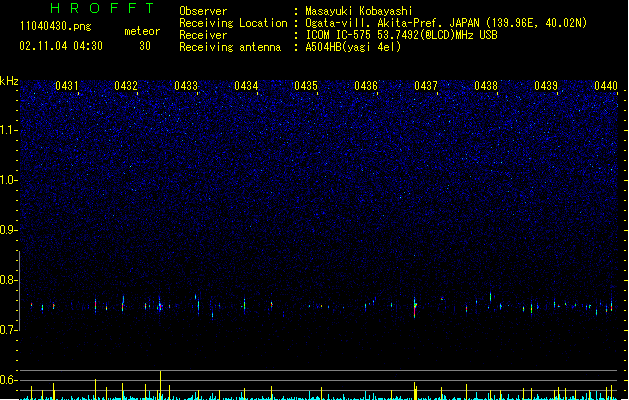Click the 0435 time marker
Image resolution: width=629 pixels, height=400 pixels.
point(306,86)
